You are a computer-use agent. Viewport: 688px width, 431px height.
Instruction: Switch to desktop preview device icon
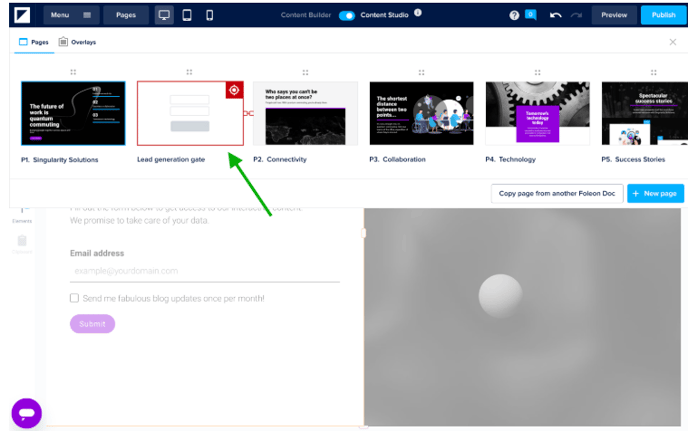(x=165, y=15)
